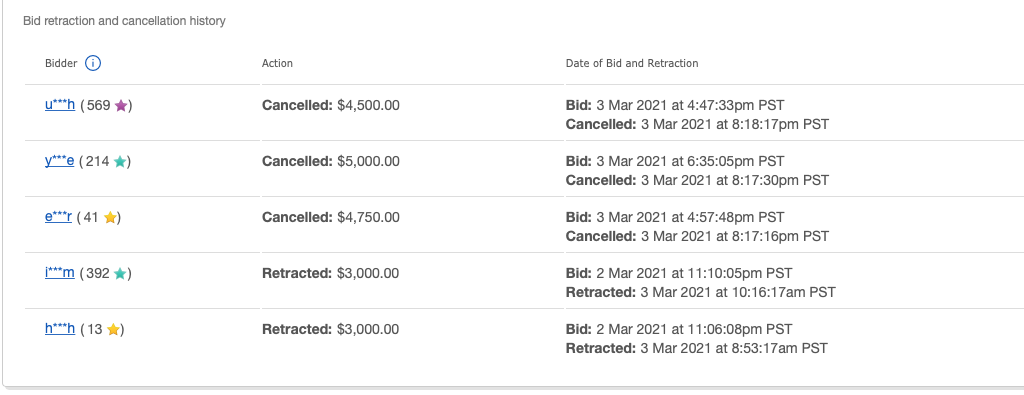1024x395 pixels.
Task: Open bidder y***e profile link
Action: [x=59, y=161]
